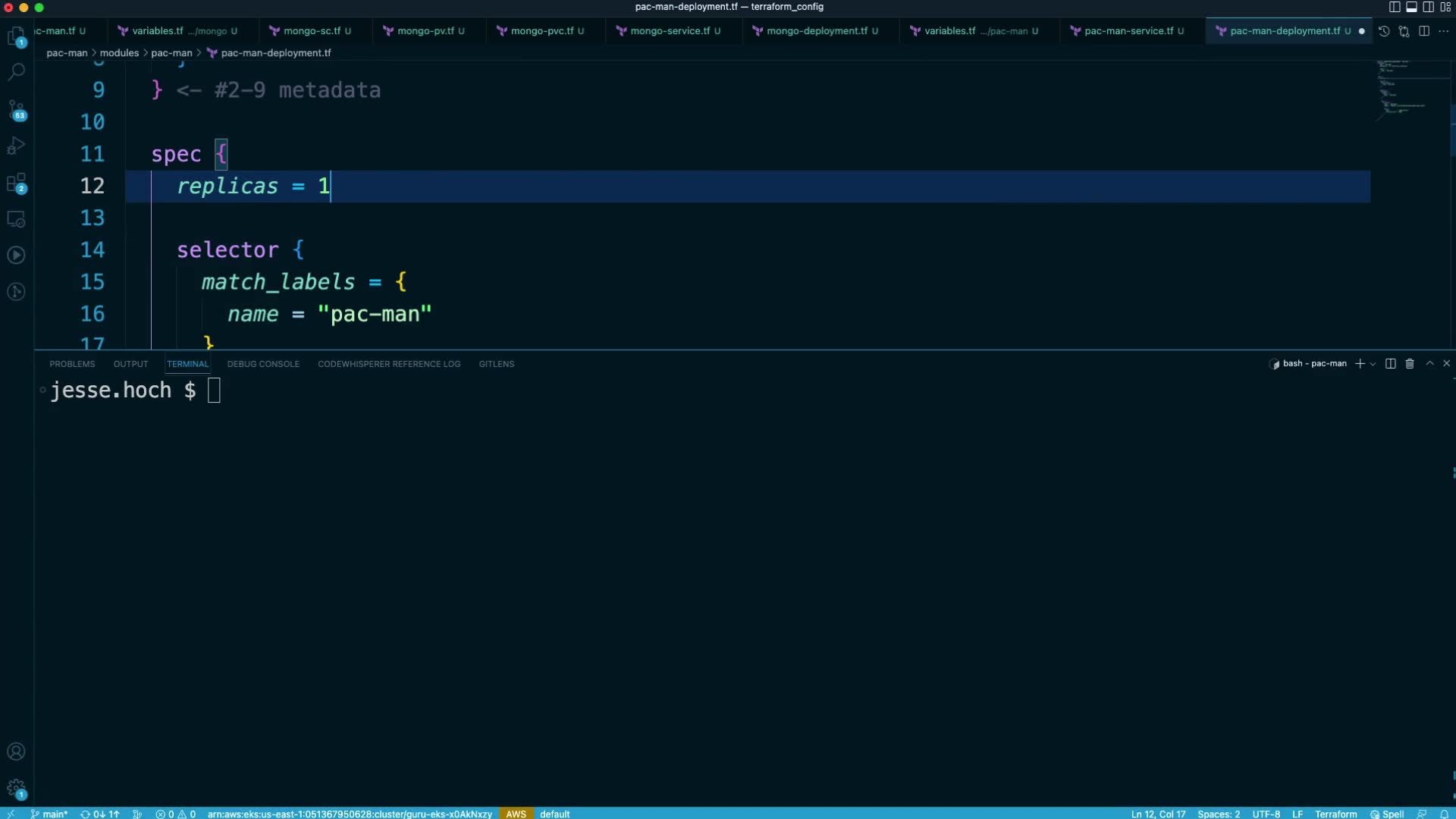
Task: Toggle the secondary sidebar layout button
Action: pos(1428,7)
